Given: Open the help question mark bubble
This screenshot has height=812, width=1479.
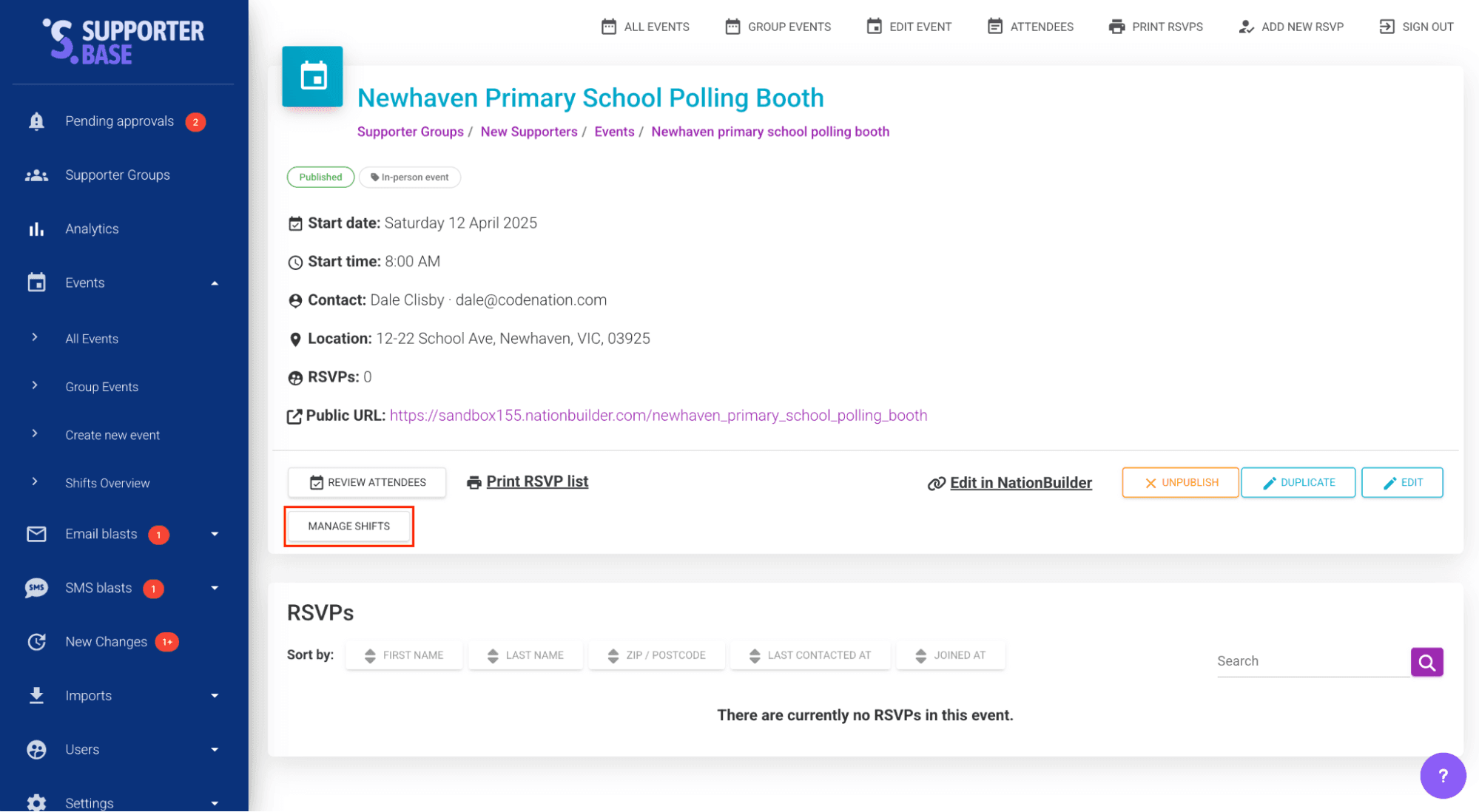Looking at the screenshot, I should (1442, 776).
